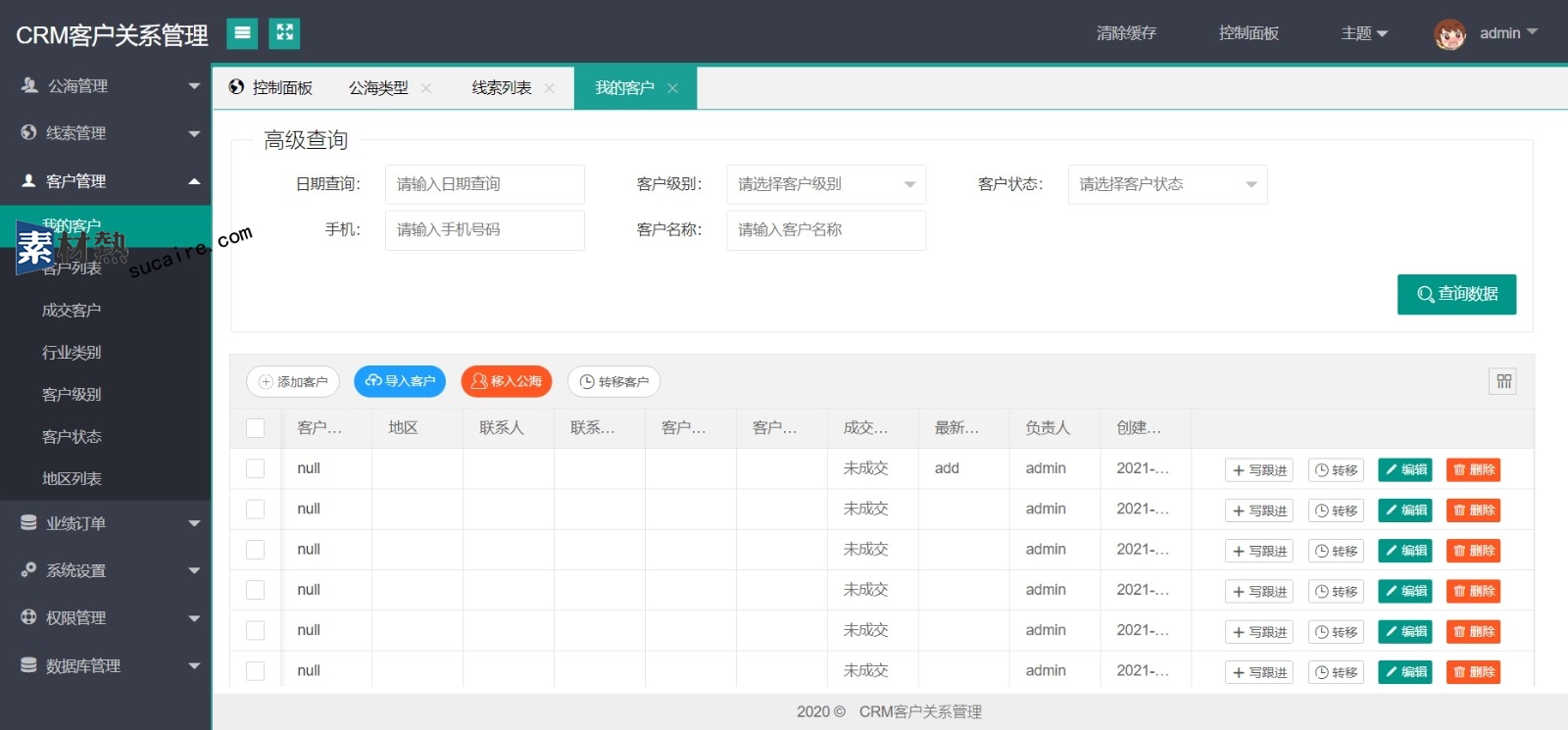Click 删除 in the third table row
Screen dimensions: 1568x730
tap(1473, 551)
